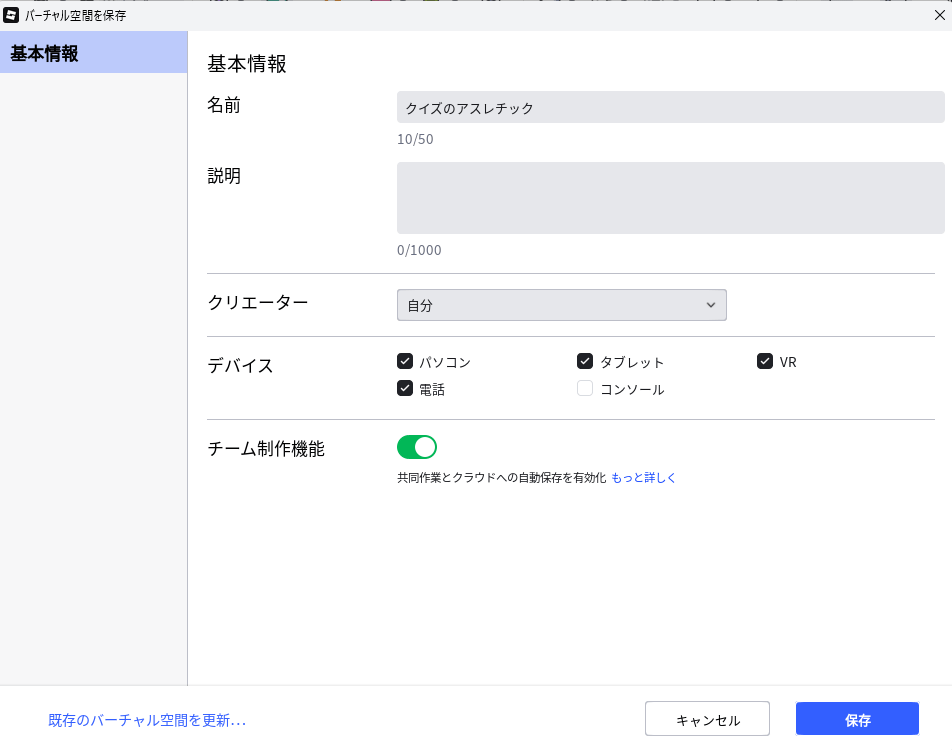Uncheck the パソコン device checkbox
The height and width of the screenshot is (750, 952).
[x=405, y=361]
